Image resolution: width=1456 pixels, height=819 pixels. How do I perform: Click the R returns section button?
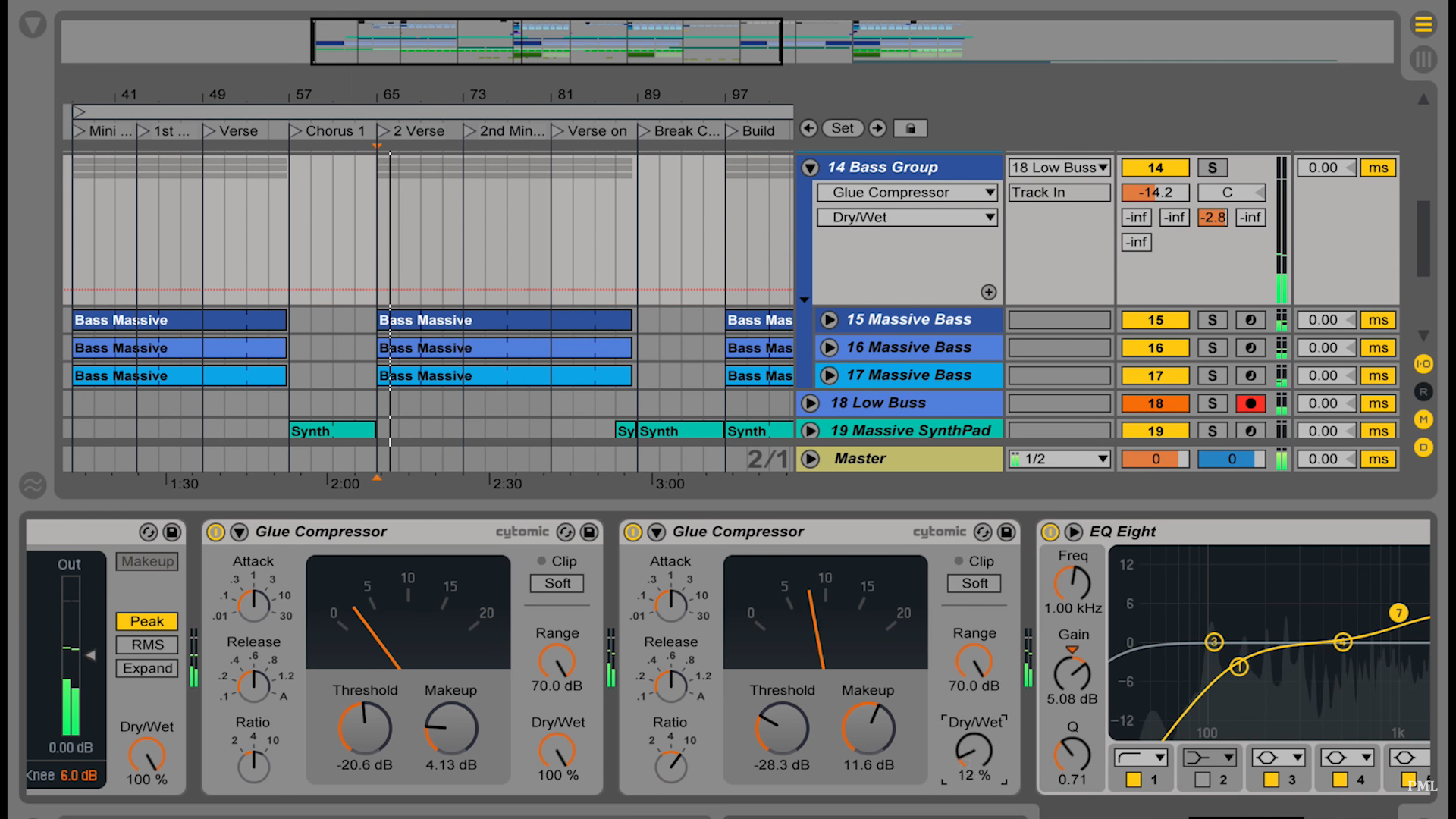pyautogui.click(x=1423, y=392)
